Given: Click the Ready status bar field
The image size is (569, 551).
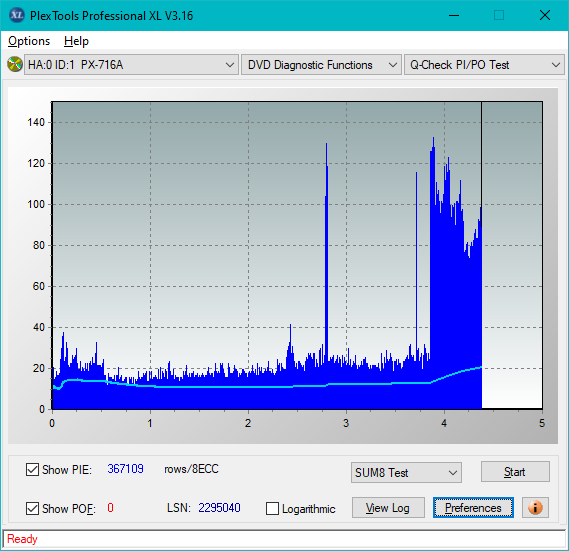Looking at the screenshot, I should point(284,539).
